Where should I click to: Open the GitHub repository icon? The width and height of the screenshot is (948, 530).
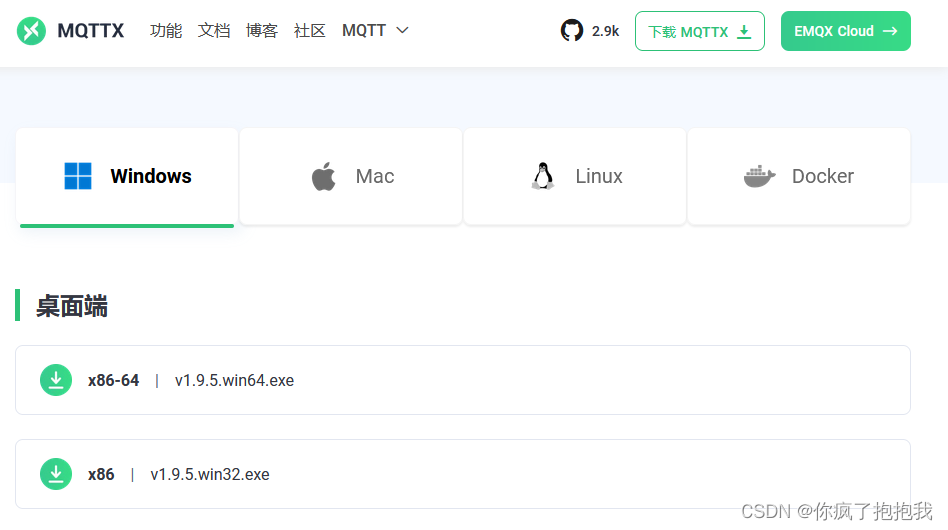[x=571, y=31]
